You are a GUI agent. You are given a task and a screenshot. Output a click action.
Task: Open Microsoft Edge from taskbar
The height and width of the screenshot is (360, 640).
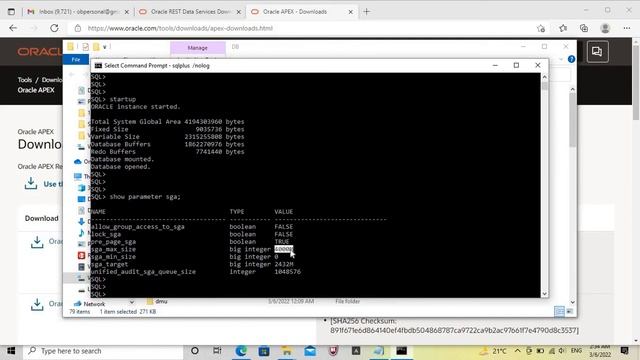pos(241,351)
